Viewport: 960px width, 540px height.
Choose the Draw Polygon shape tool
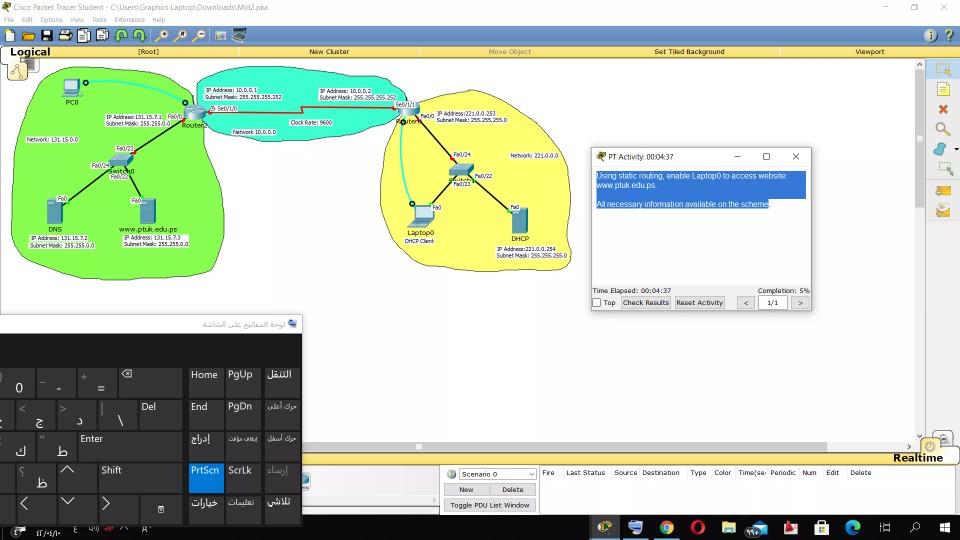click(x=940, y=149)
